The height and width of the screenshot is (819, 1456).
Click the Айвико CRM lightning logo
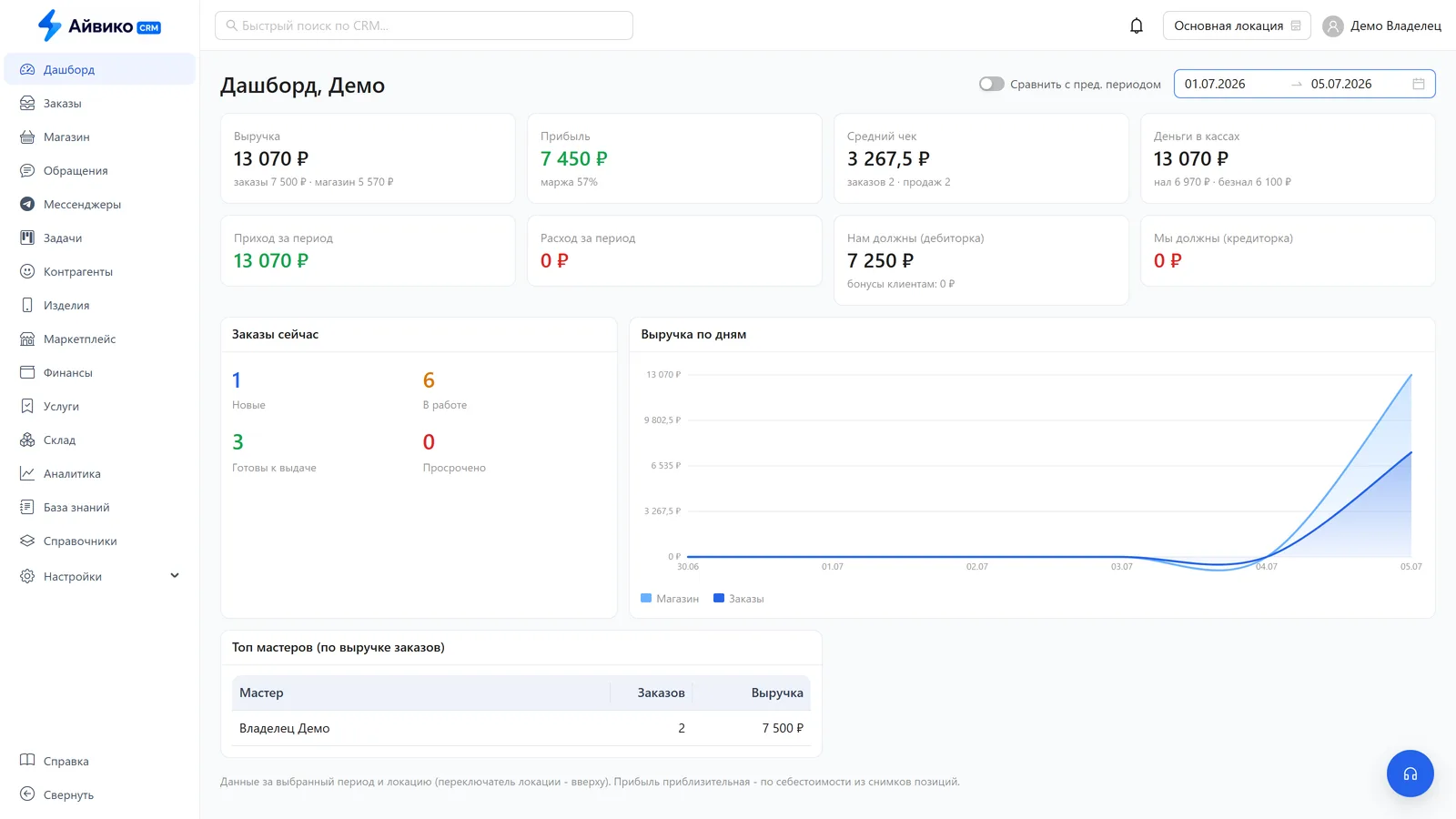click(49, 25)
